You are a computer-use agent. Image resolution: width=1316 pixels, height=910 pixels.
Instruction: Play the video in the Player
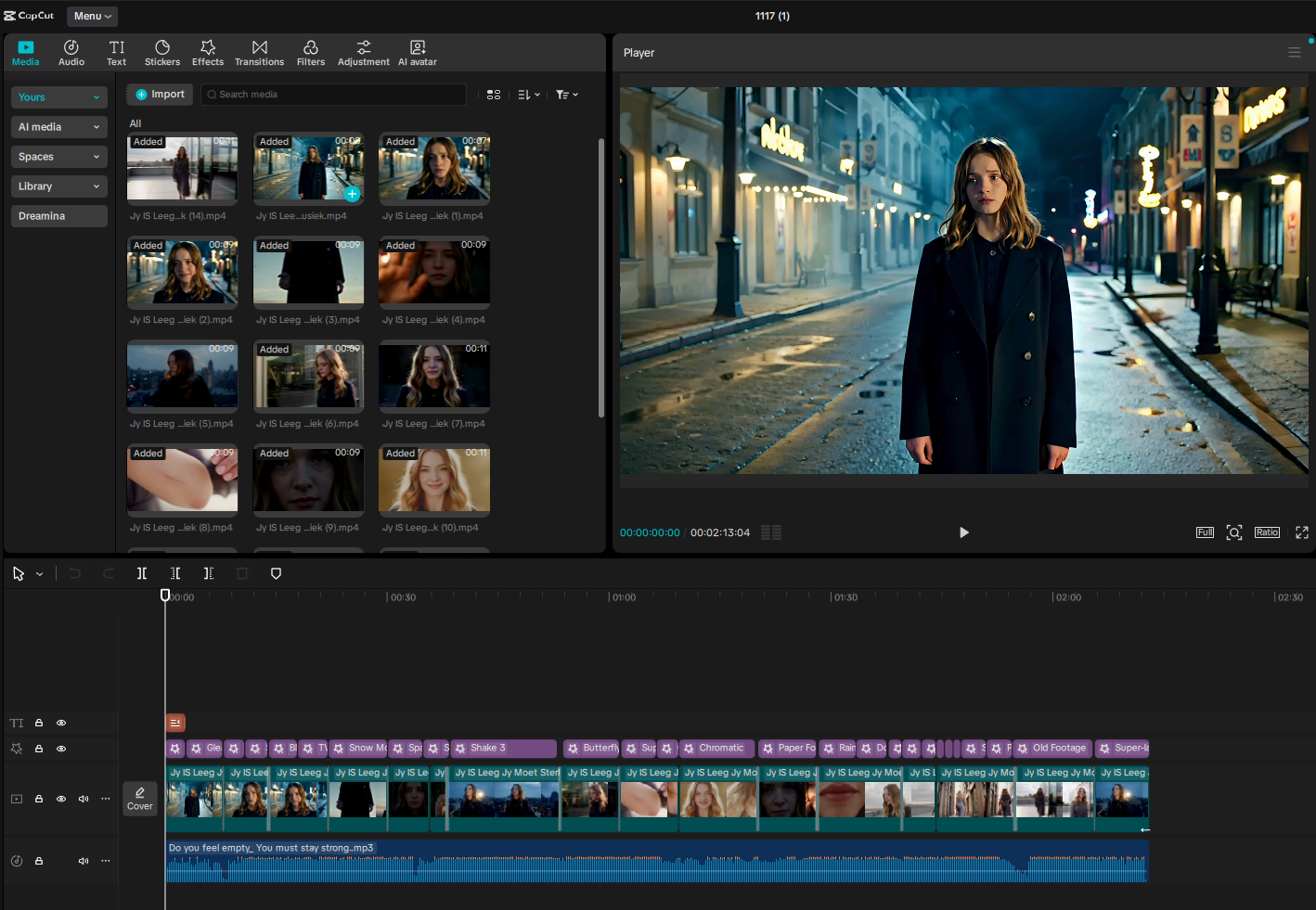tap(963, 532)
